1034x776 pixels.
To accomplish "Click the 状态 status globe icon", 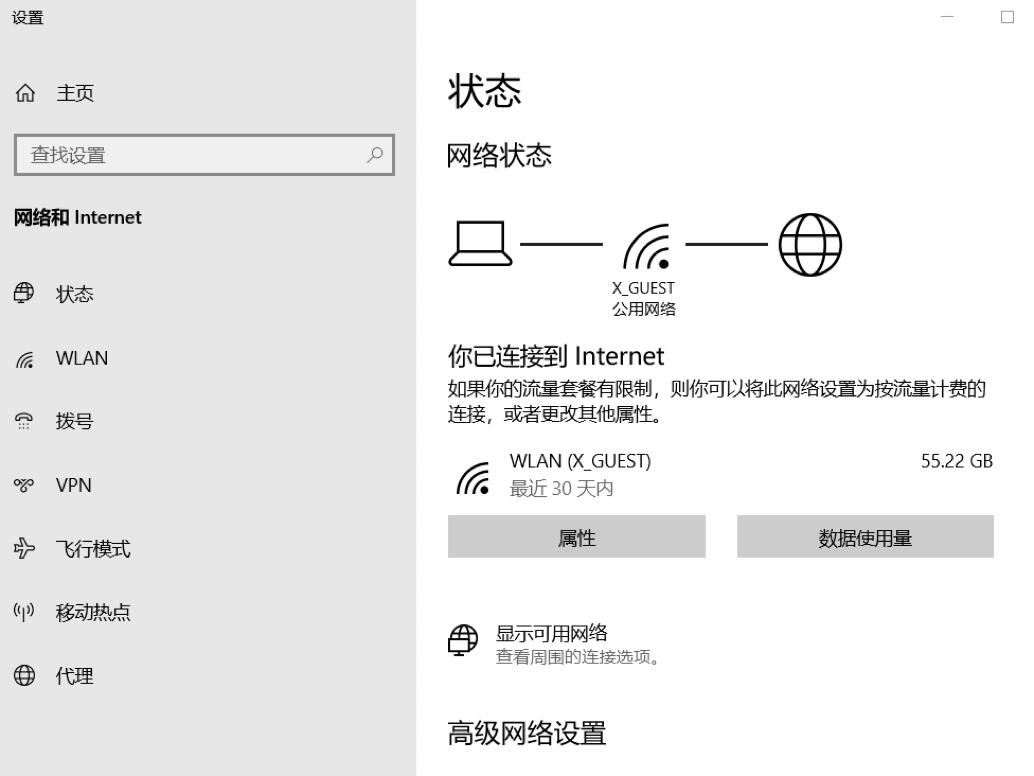I will [x=23, y=293].
